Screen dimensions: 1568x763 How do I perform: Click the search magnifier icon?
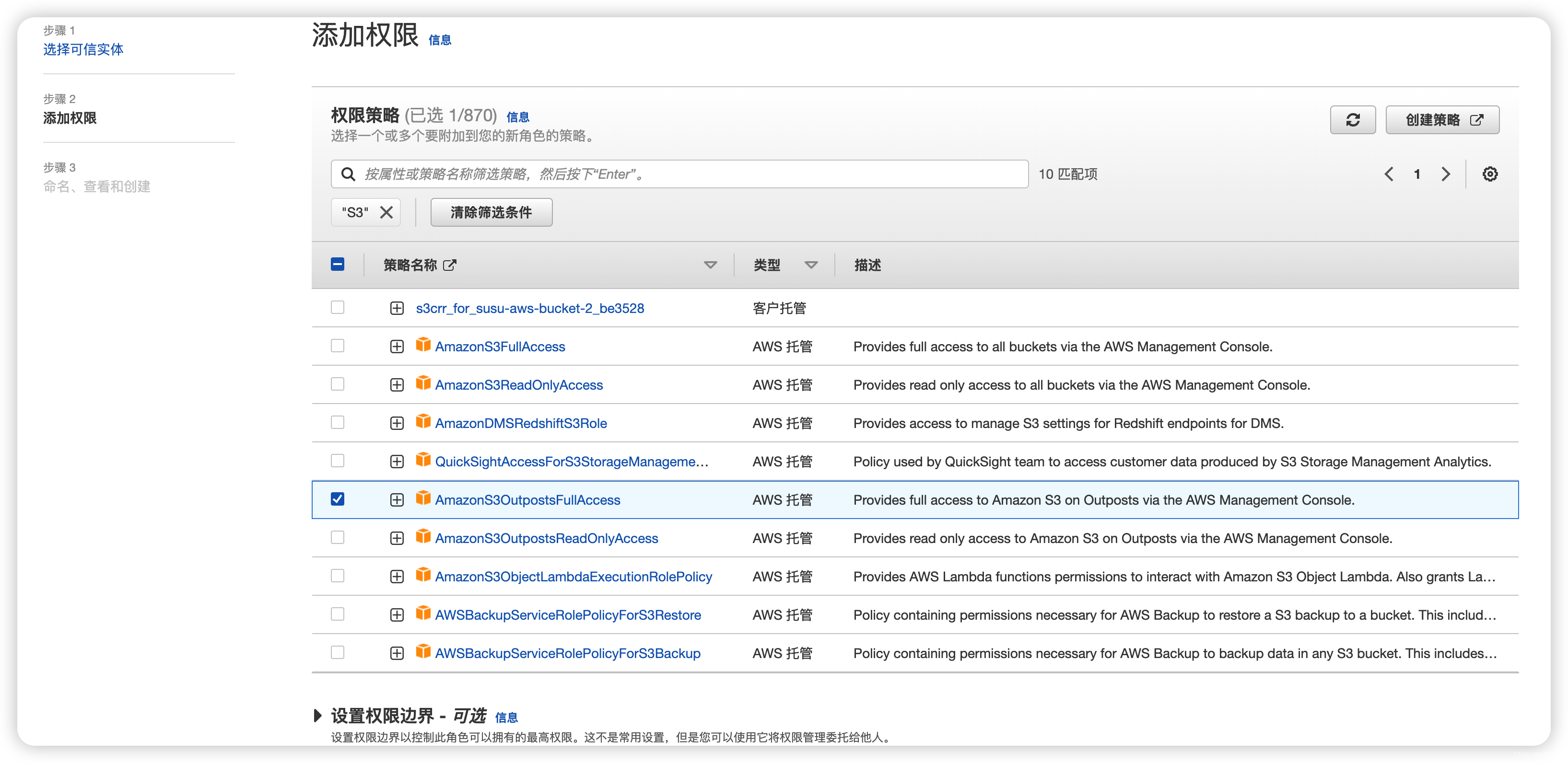[348, 174]
